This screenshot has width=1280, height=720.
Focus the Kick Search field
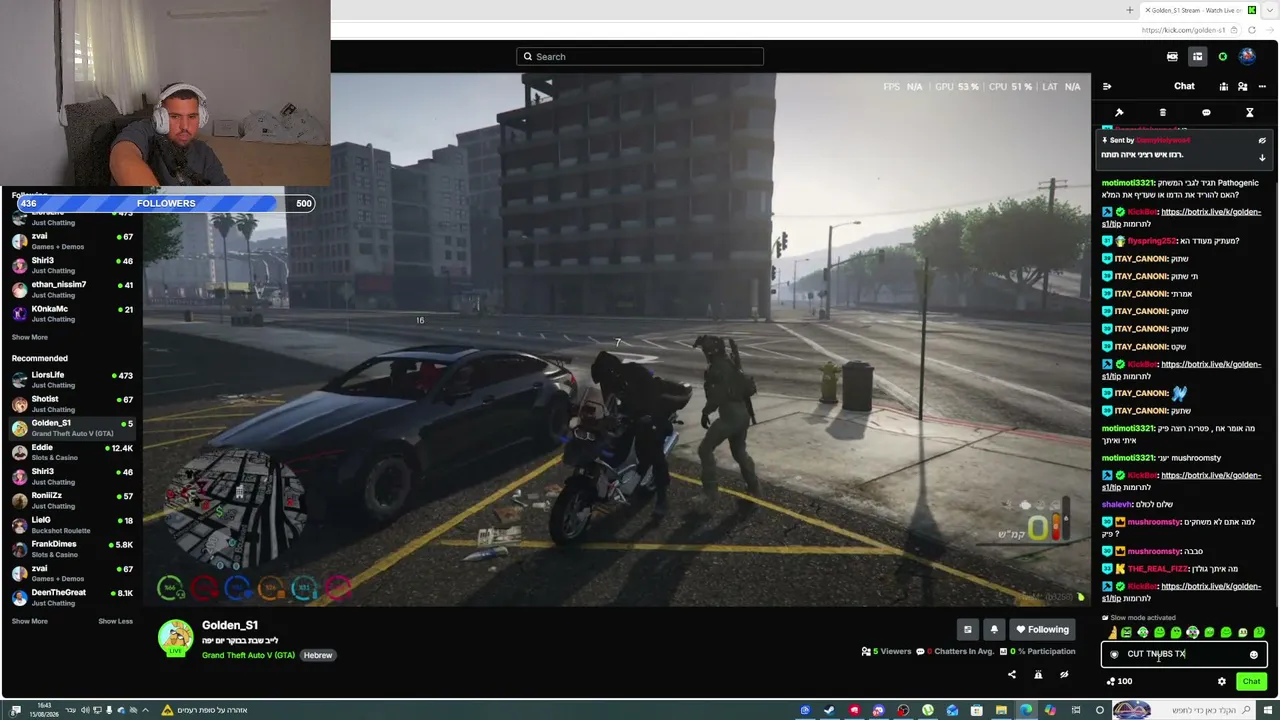pos(640,57)
